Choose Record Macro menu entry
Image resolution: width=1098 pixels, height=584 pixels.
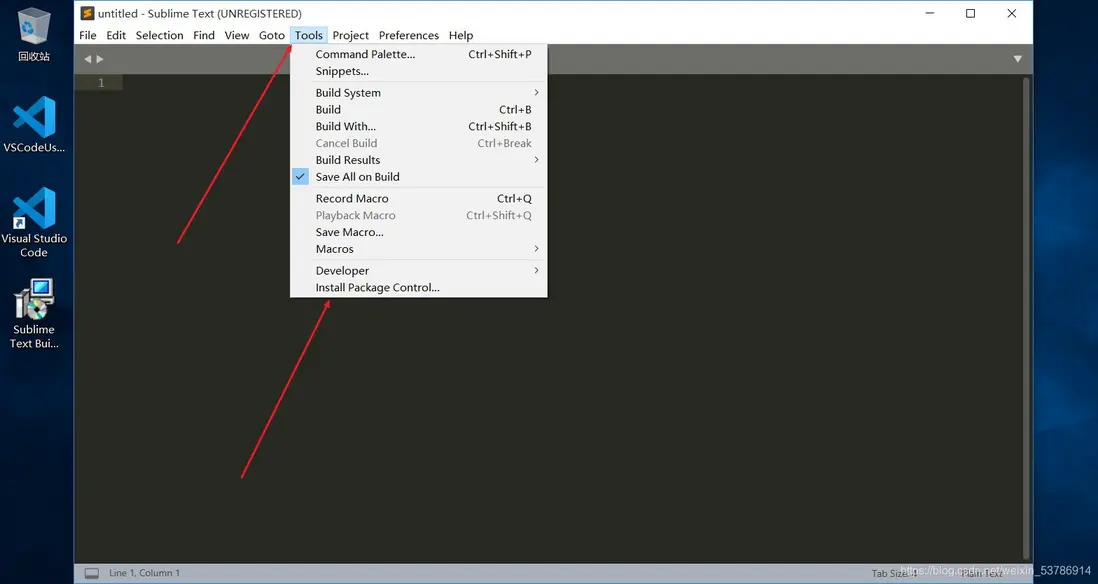pyautogui.click(x=419, y=198)
